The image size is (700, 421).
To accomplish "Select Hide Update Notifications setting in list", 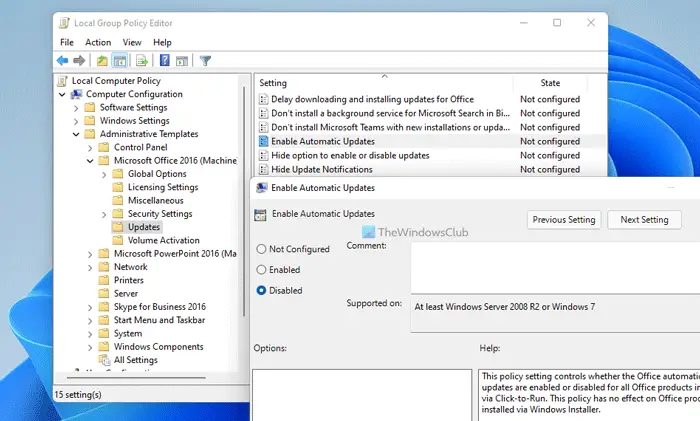I will point(321,169).
